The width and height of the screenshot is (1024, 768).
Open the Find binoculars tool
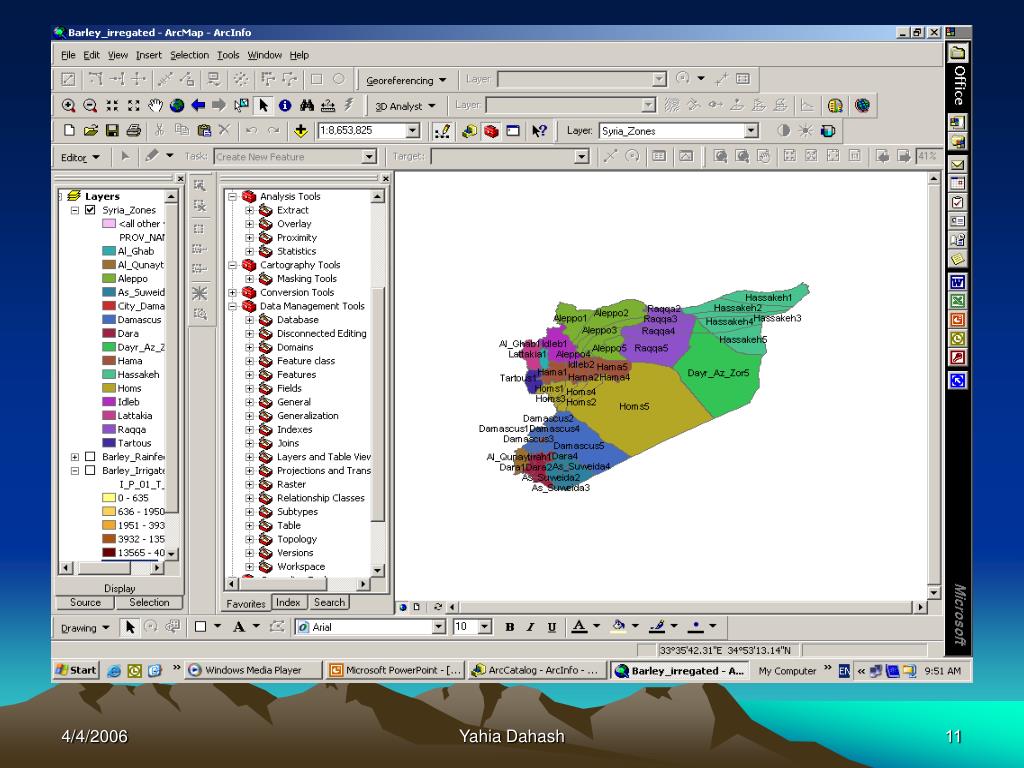pyautogui.click(x=306, y=105)
